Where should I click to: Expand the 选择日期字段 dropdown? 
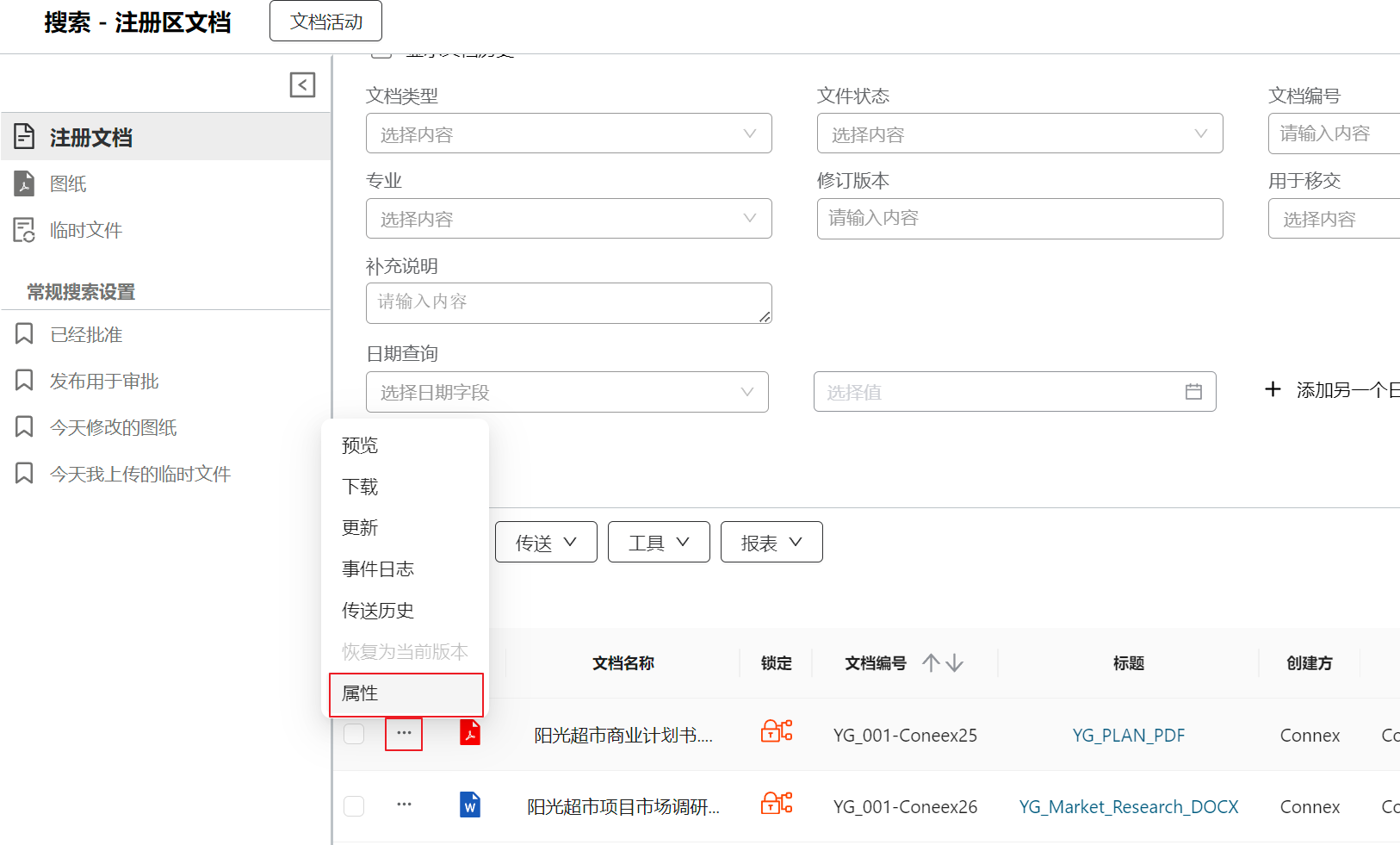tap(567, 392)
